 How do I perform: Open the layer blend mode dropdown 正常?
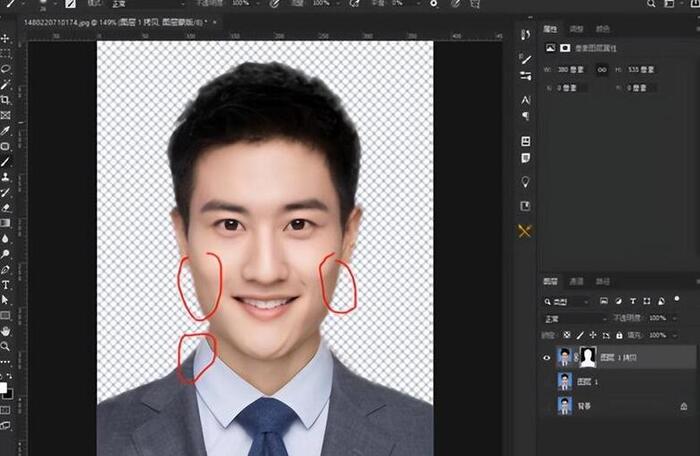575,318
